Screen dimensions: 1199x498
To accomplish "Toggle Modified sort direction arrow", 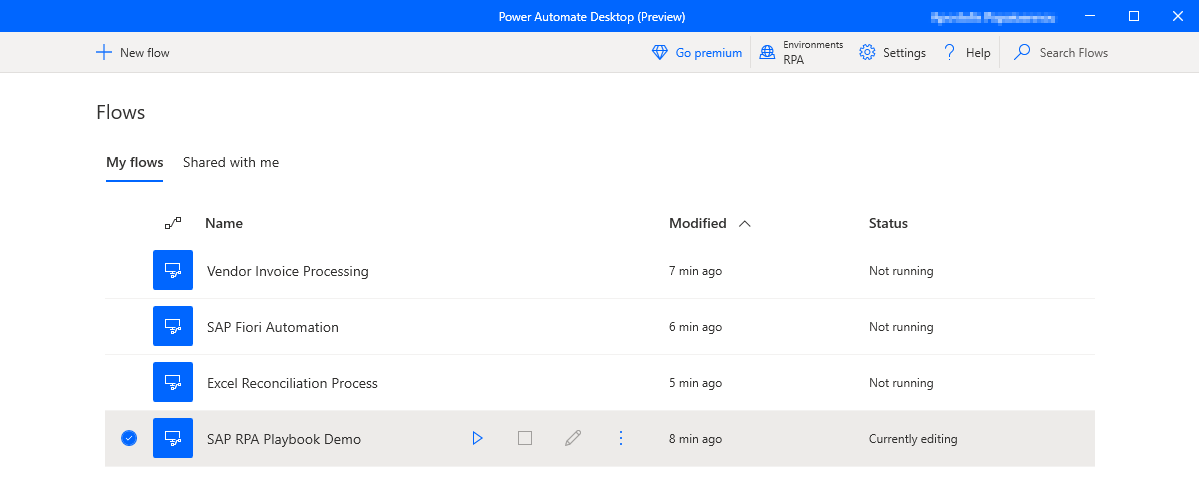I will pyautogui.click(x=745, y=223).
